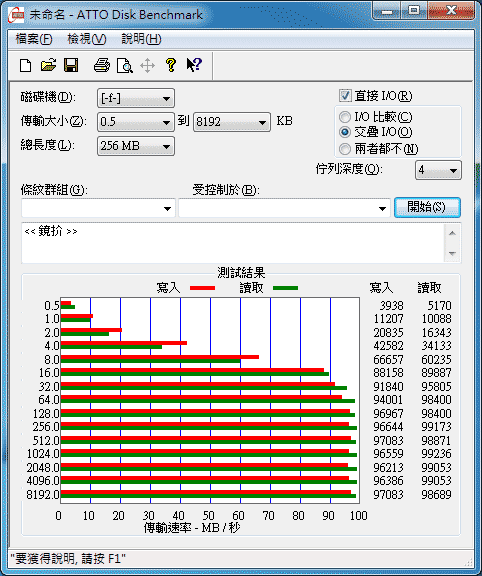
Task: Click the red 寫入 legend swatch
Action: (x=202, y=288)
